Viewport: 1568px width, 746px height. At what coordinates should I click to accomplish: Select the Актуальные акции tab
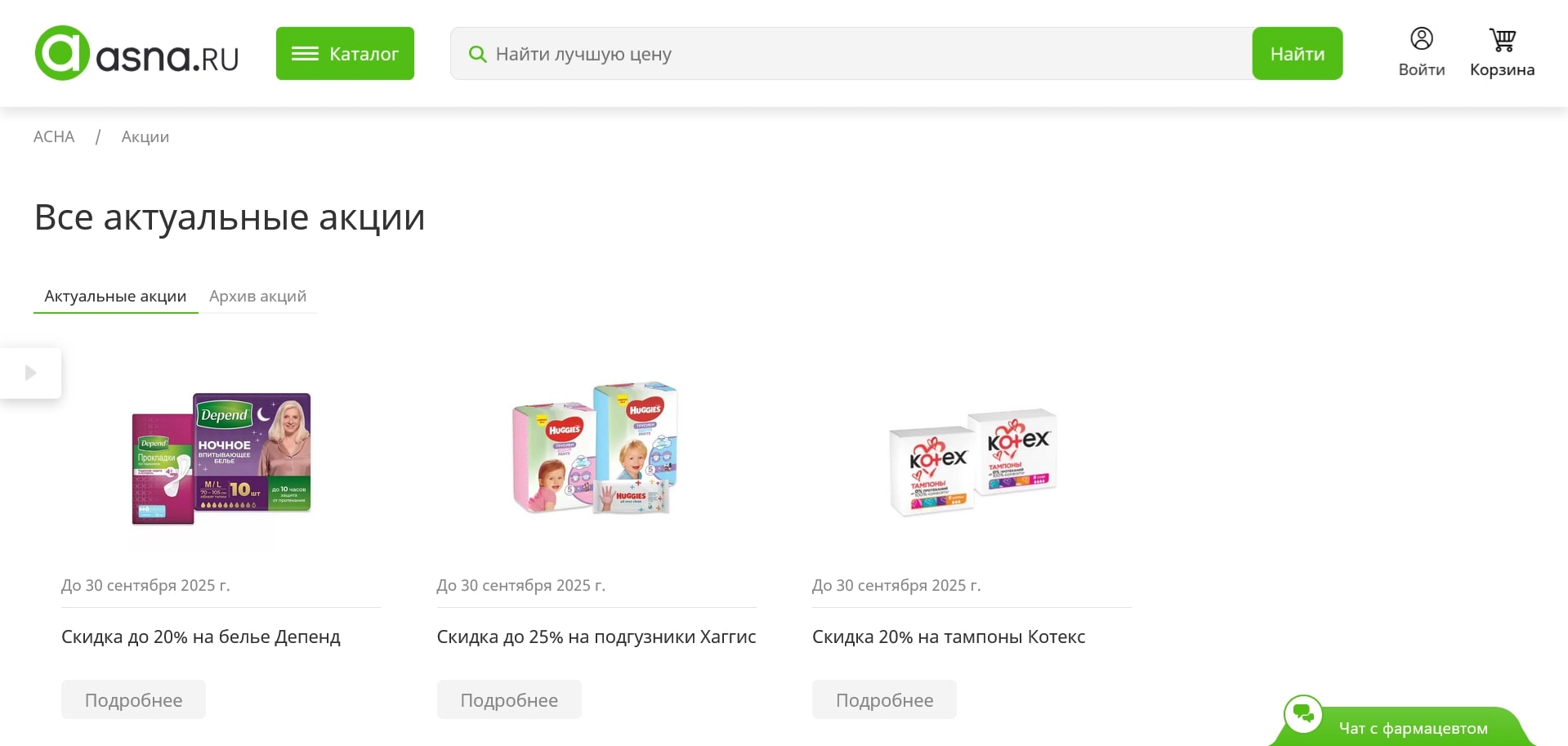click(115, 296)
